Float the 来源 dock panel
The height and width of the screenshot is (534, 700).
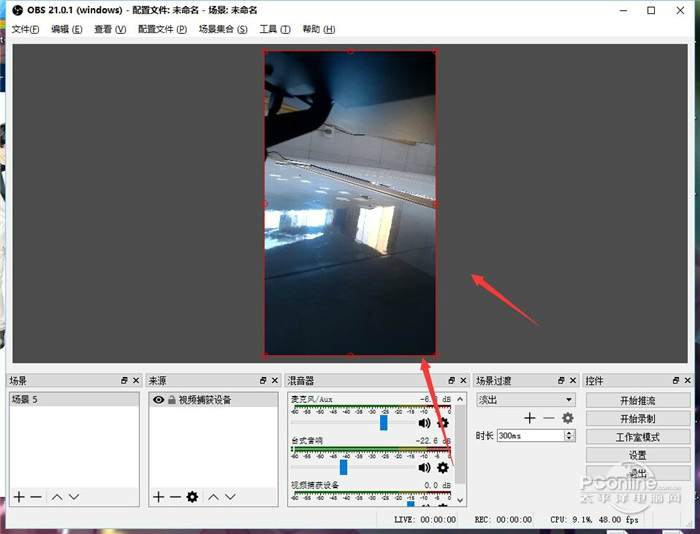(x=263, y=380)
